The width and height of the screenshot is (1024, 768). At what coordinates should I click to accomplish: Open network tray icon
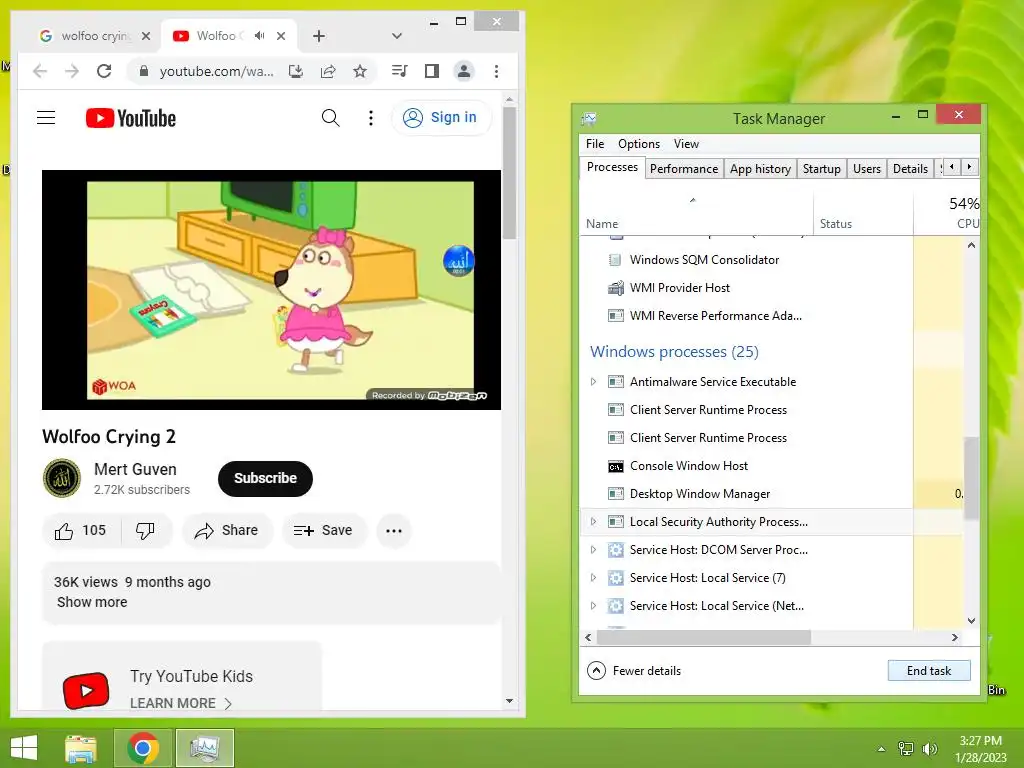[906, 749]
